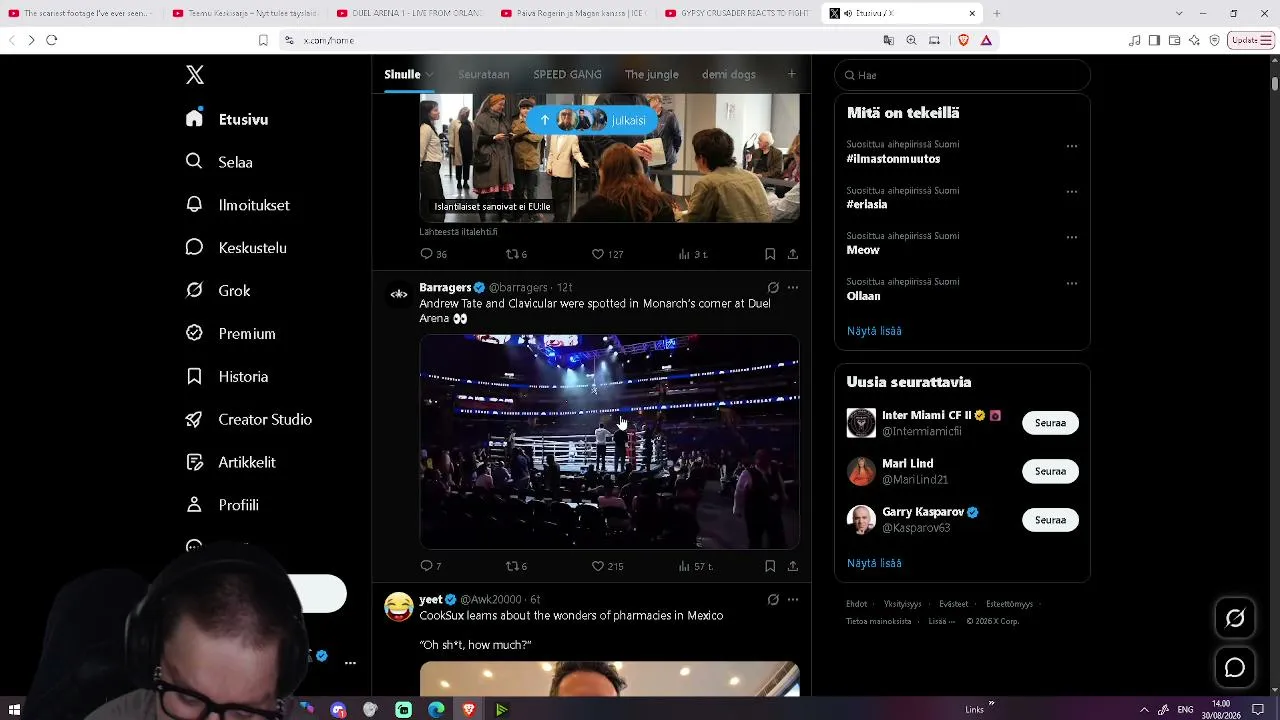Open more options on the yeet post
1280x720 pixels.
[793, 600]
